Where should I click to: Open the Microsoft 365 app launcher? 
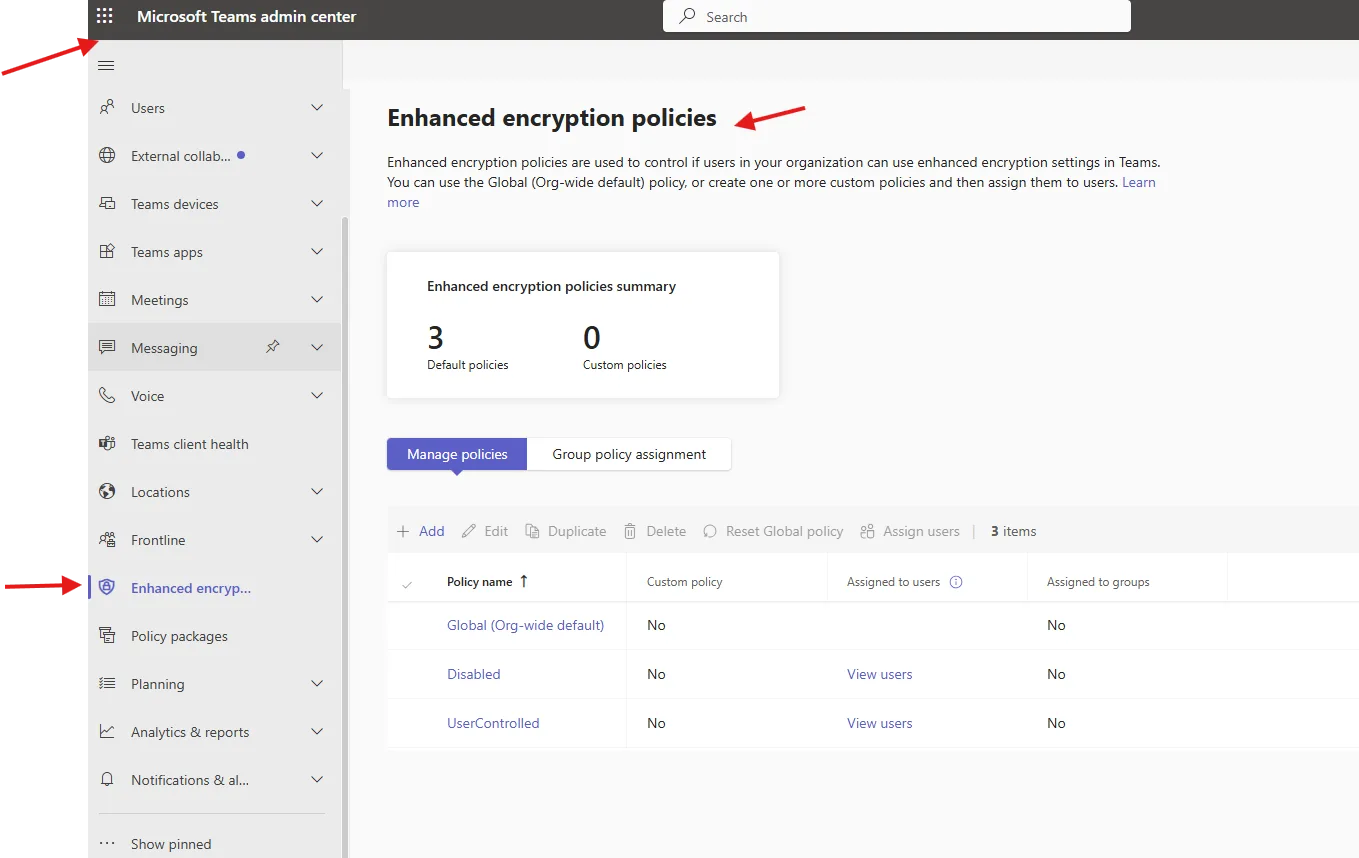pos(105,15)
